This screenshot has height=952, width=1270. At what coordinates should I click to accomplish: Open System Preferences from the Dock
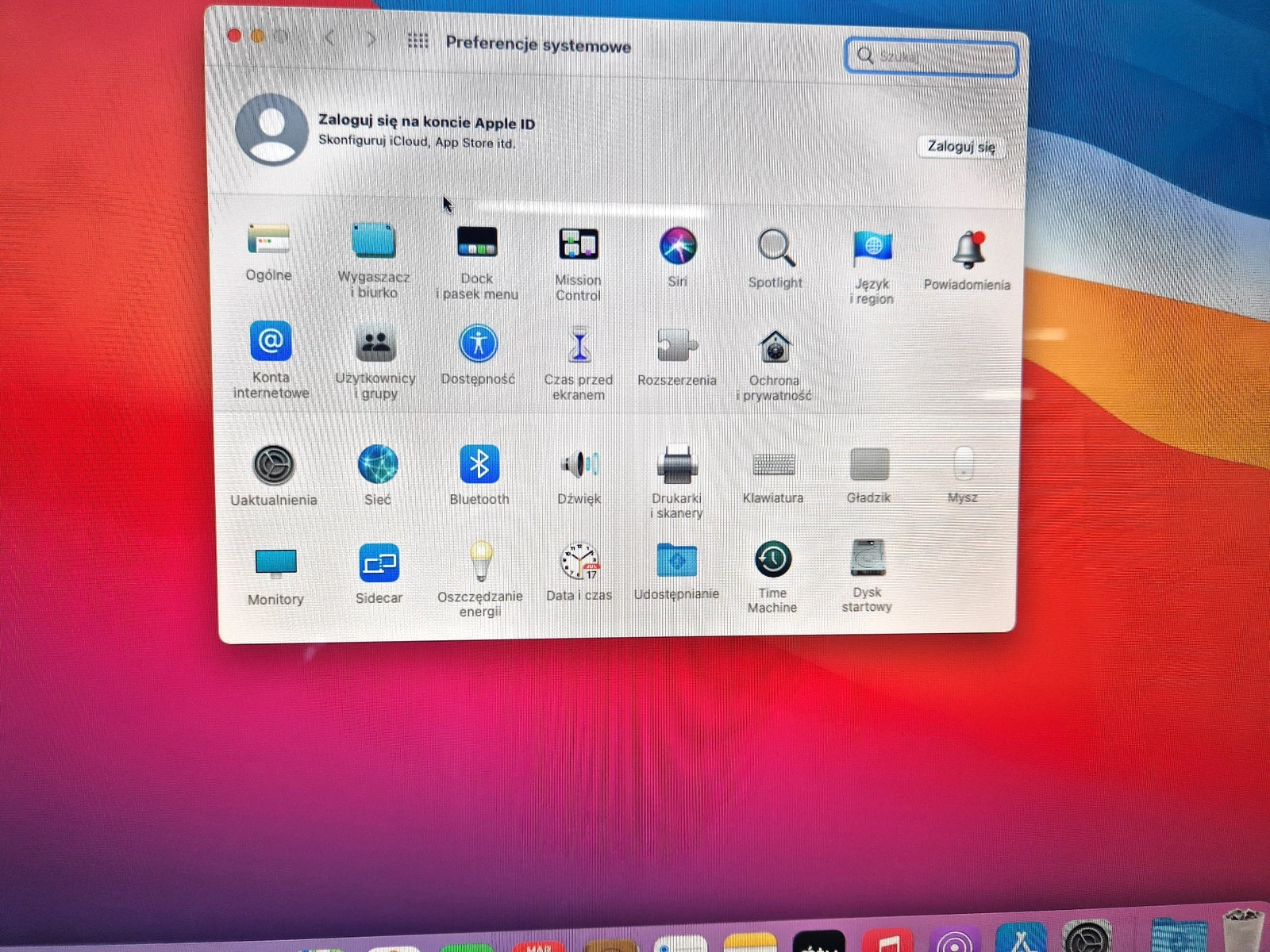[1087, 938]
